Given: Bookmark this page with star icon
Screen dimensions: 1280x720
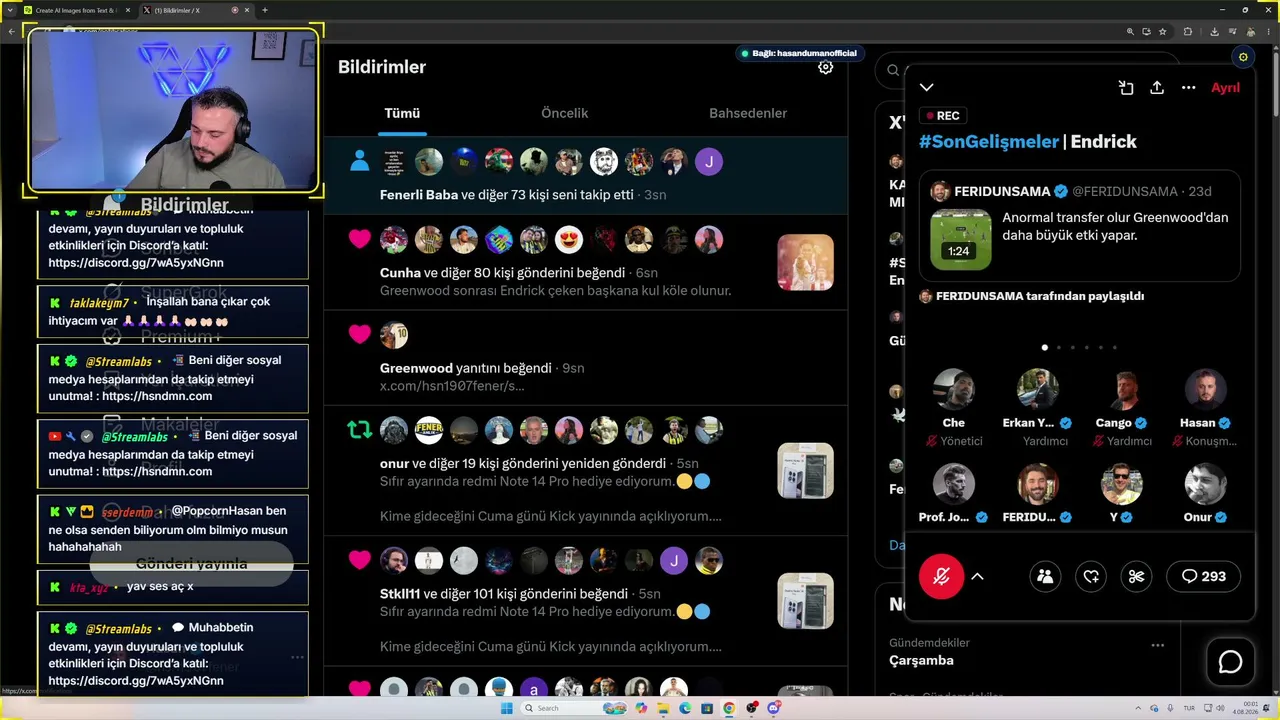Looking at the screenshot, I should 1162,31.
